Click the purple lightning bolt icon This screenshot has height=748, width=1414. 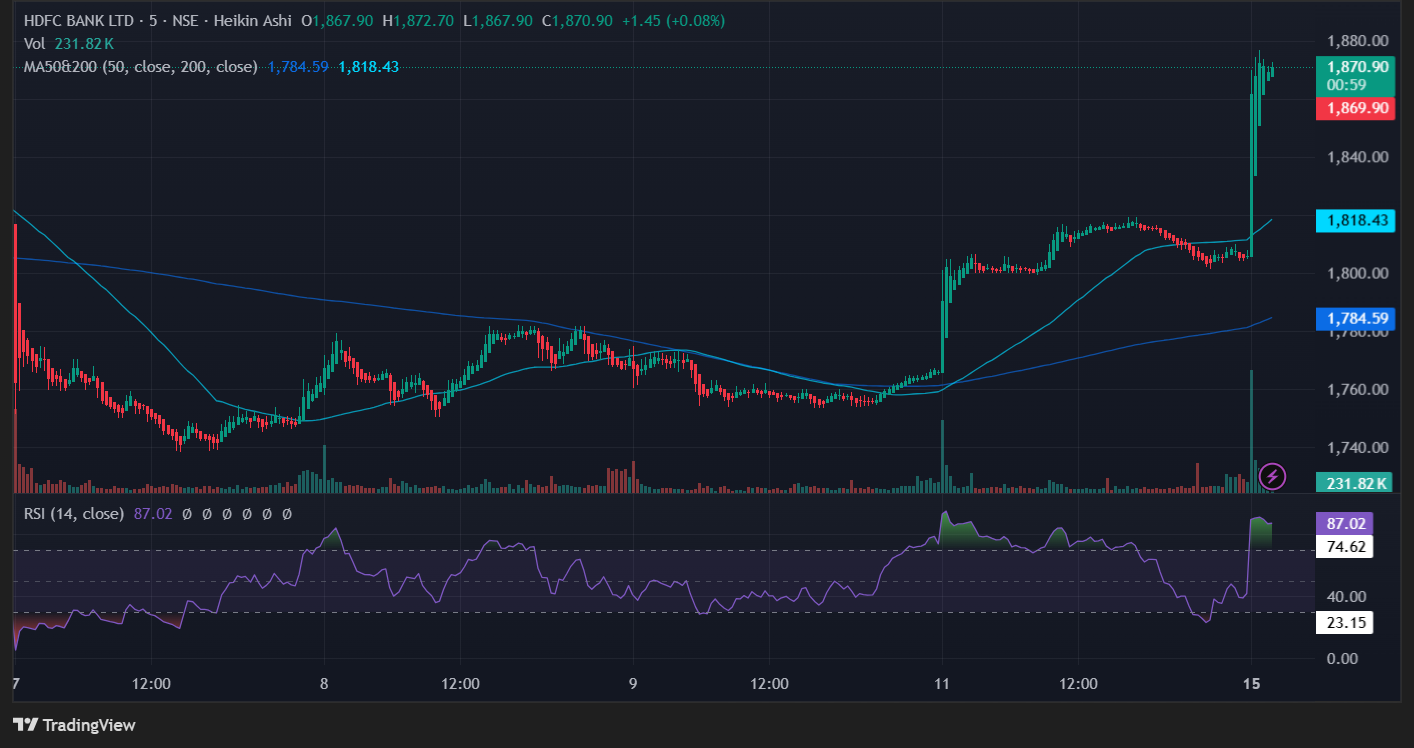click(x=1271, y=475)
